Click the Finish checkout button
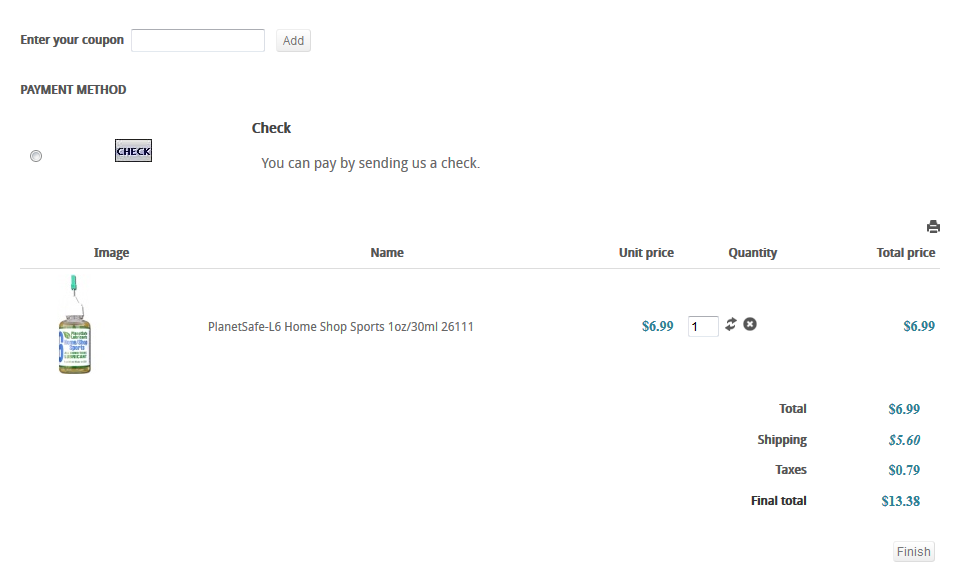The width and height of the screenshot is (955, 575). coord(914,551)
